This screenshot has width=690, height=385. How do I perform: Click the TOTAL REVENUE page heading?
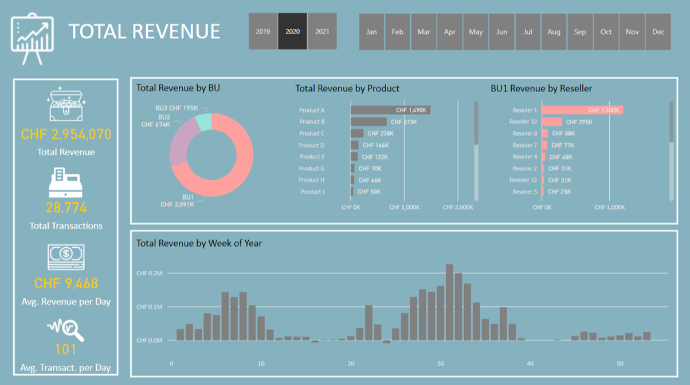[x=144, y=32]
